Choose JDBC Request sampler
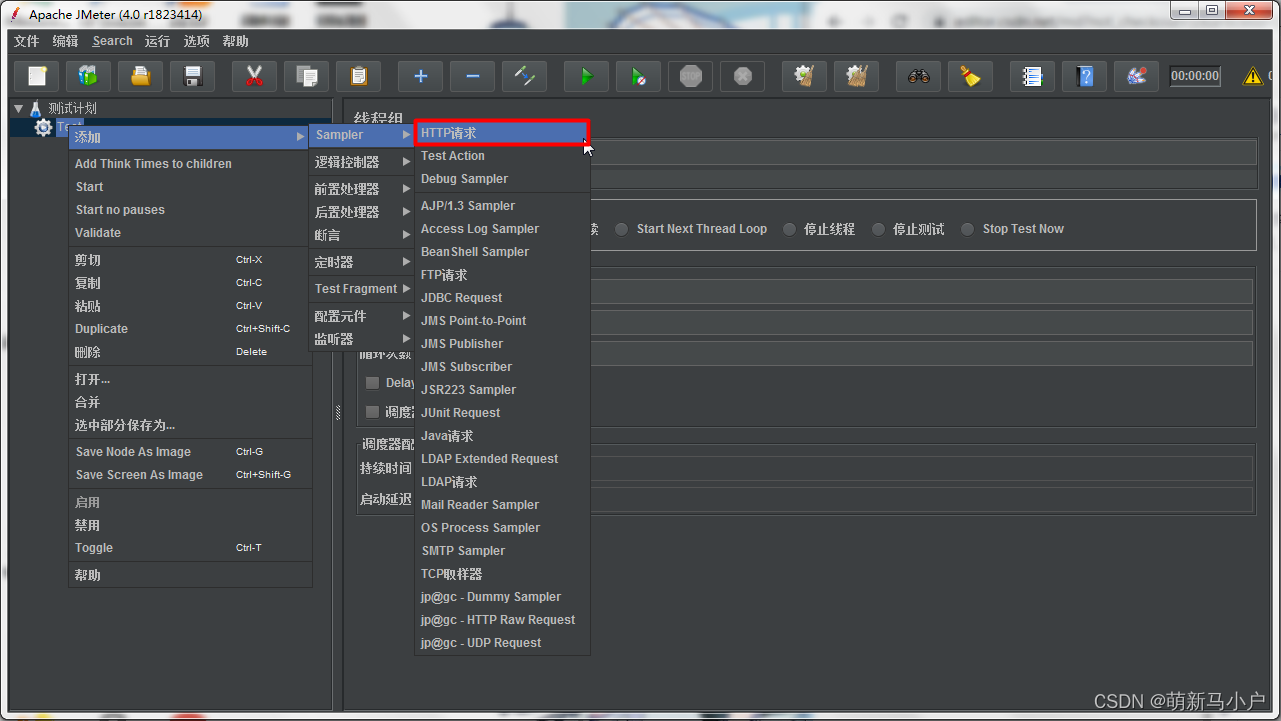 tap(502, 298)
